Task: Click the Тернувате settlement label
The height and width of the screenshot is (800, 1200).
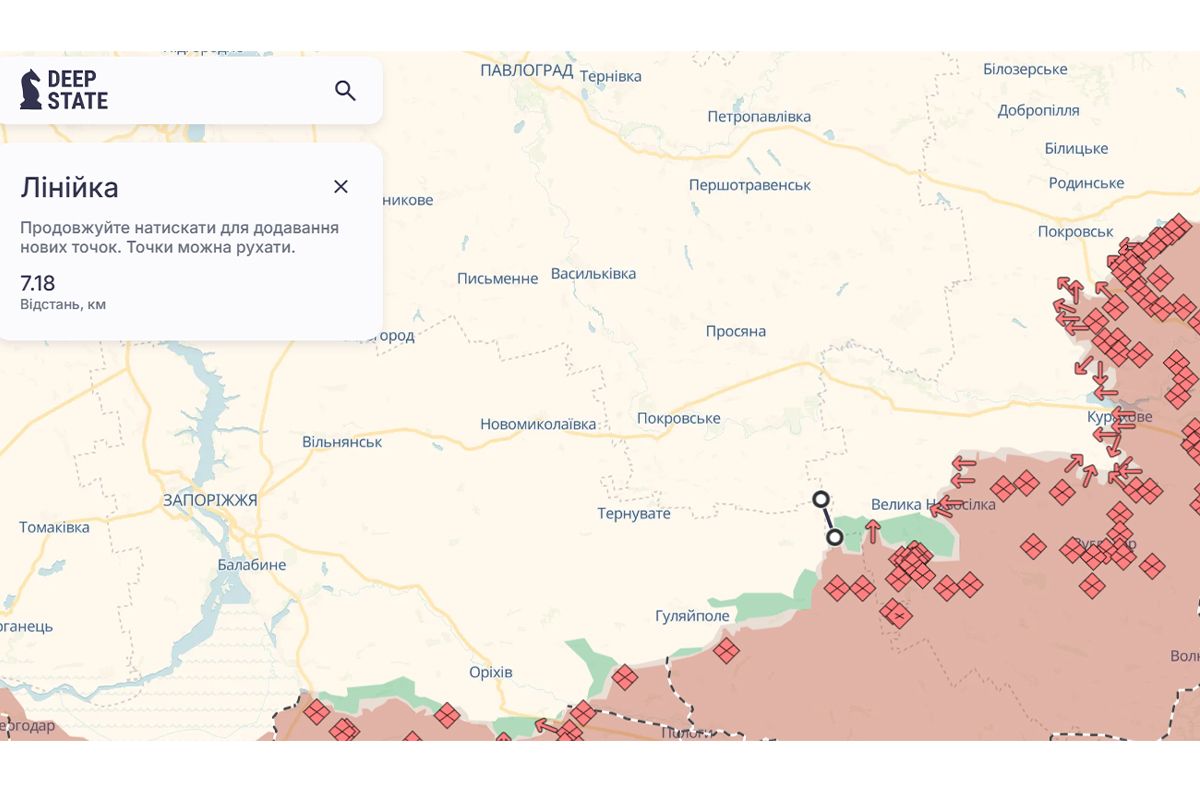Action: (634, 513)
